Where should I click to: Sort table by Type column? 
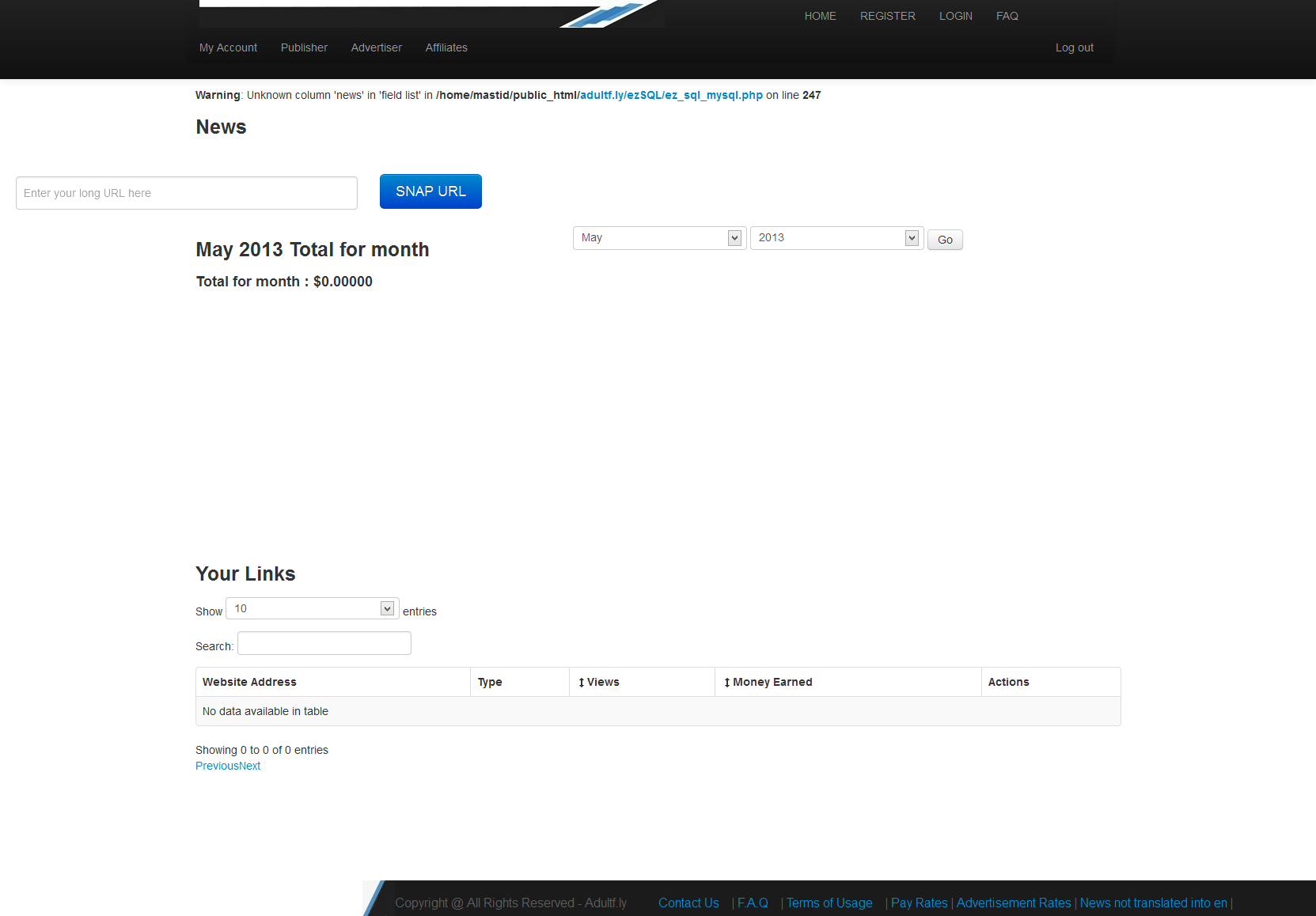[520, 682]
